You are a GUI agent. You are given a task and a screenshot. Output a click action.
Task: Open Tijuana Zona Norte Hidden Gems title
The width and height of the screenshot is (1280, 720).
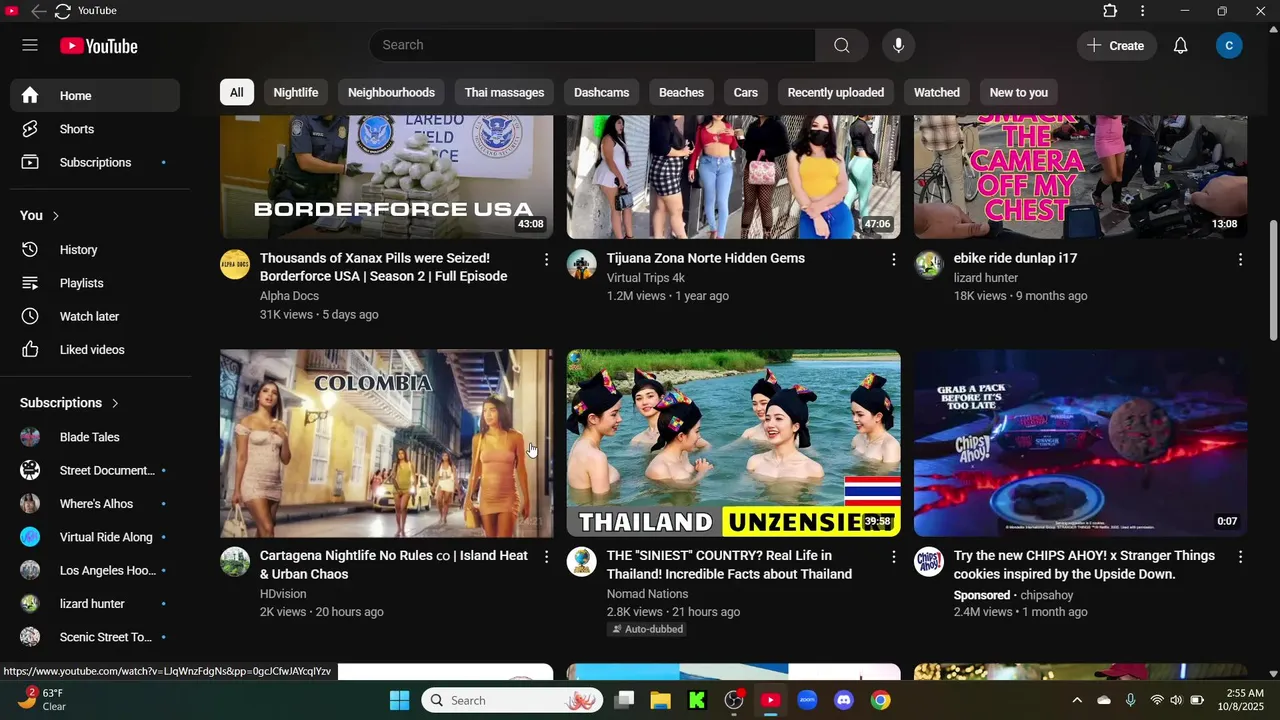click(706, 258)
